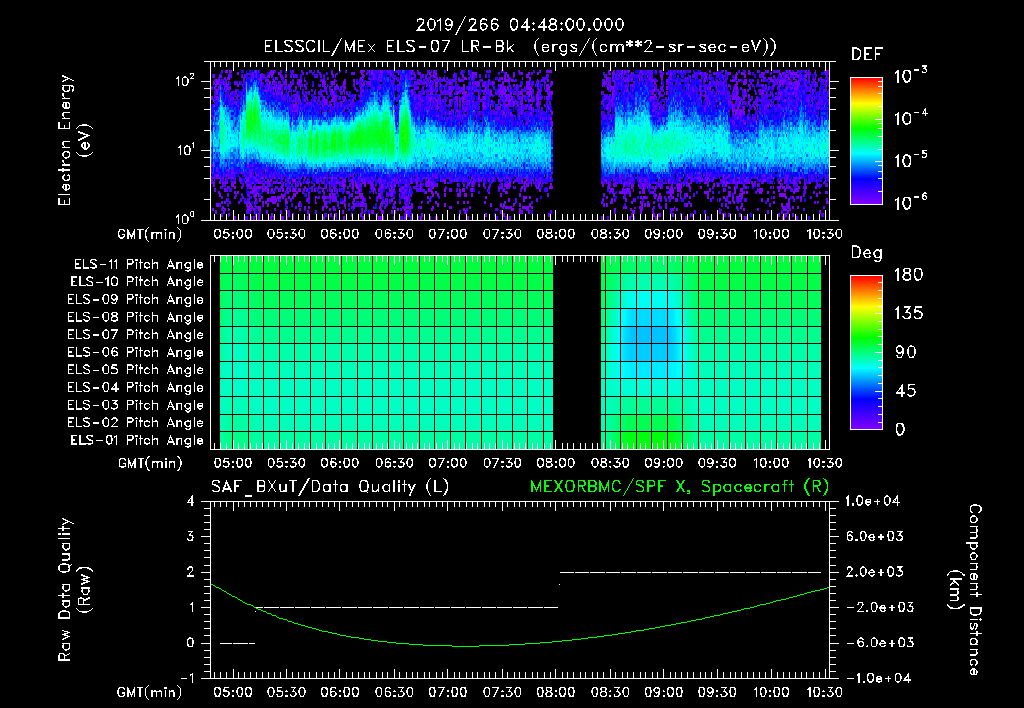The width and height of the screenshot is (1024, 708).
Task: Click the 90 tick on the Deg colorbar
Action: pos(908,352)
